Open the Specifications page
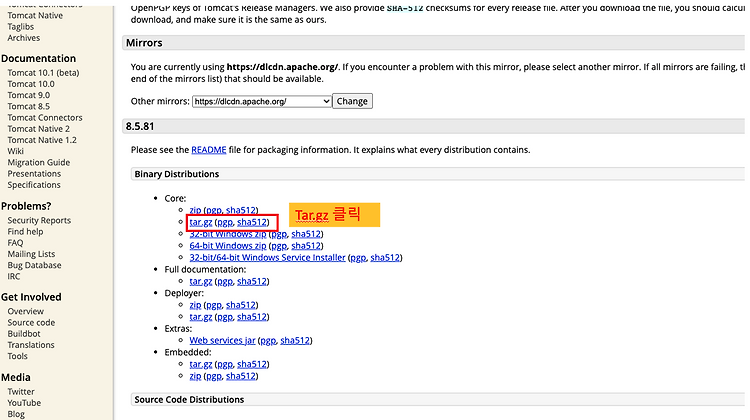The height and width of the screenshot is (420, 750). point(33,185)
